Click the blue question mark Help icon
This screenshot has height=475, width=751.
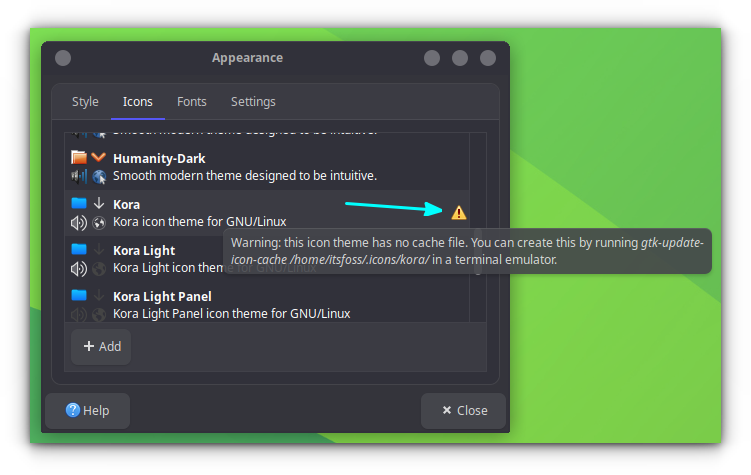point(73,410)
